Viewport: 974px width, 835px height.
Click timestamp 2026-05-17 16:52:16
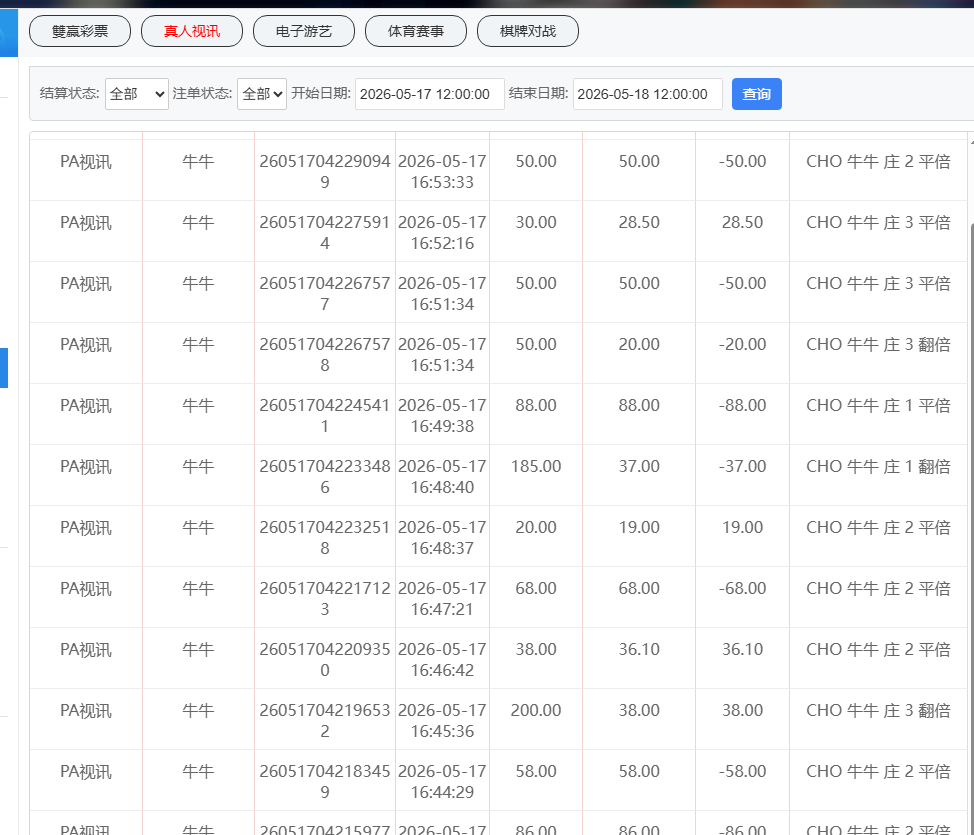(442, 232)
